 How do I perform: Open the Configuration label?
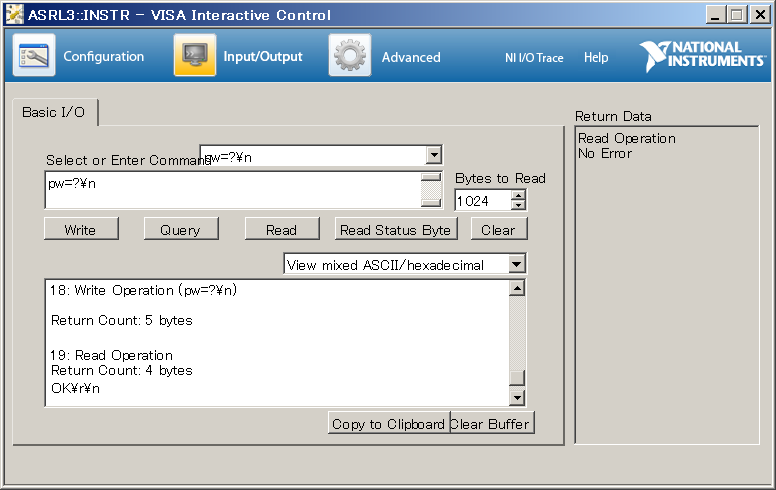[x=103, y=56]
